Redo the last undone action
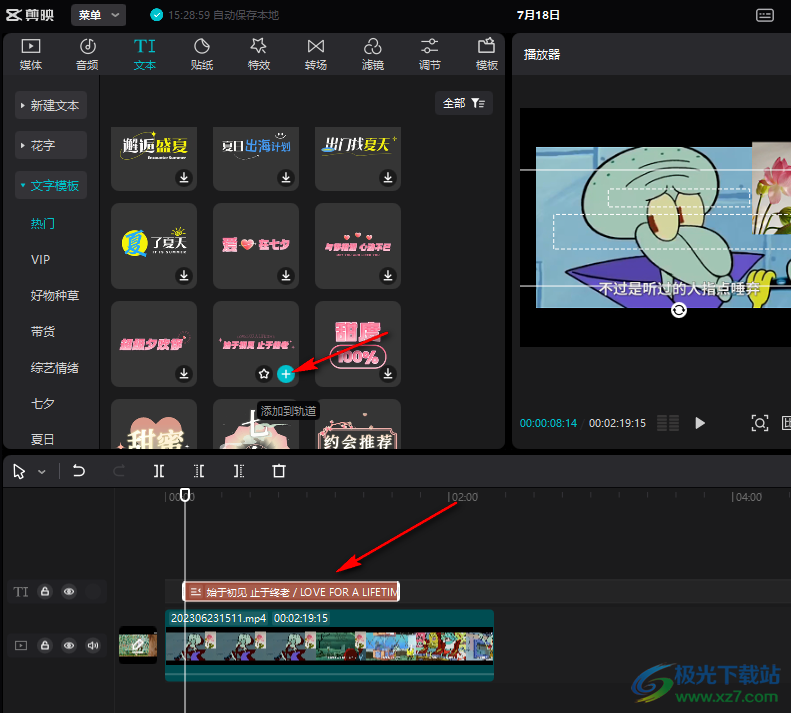Viewport: 791px width, 713px height. point(119,471)
